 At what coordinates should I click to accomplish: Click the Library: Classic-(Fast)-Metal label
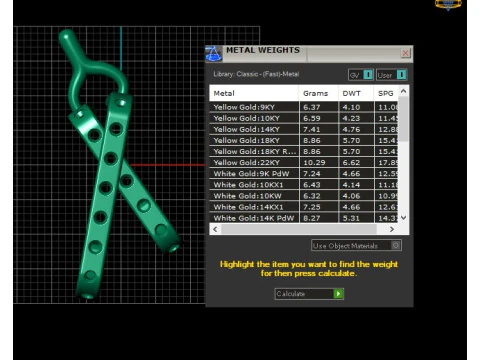click(256, 74)
